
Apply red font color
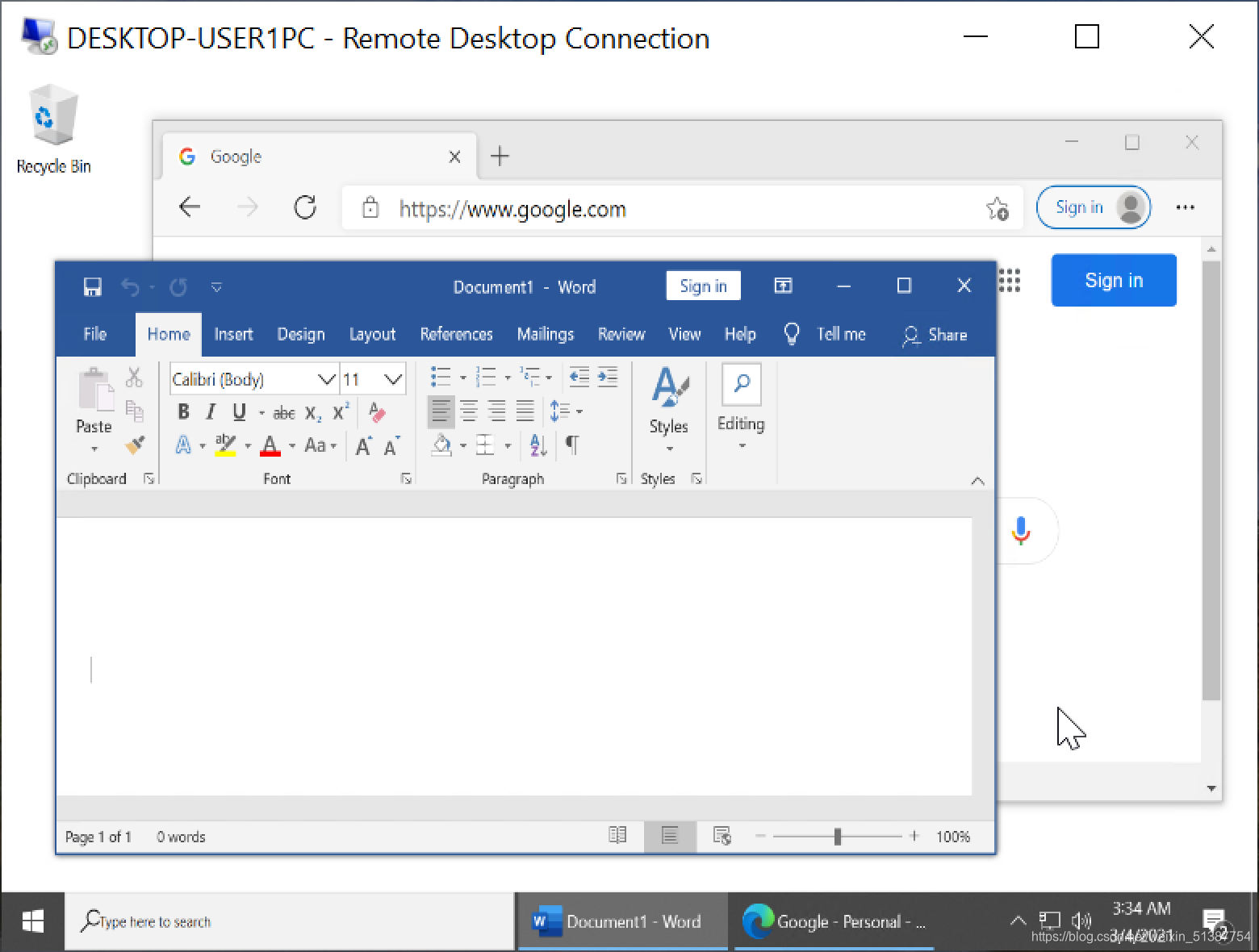[270, 445]
